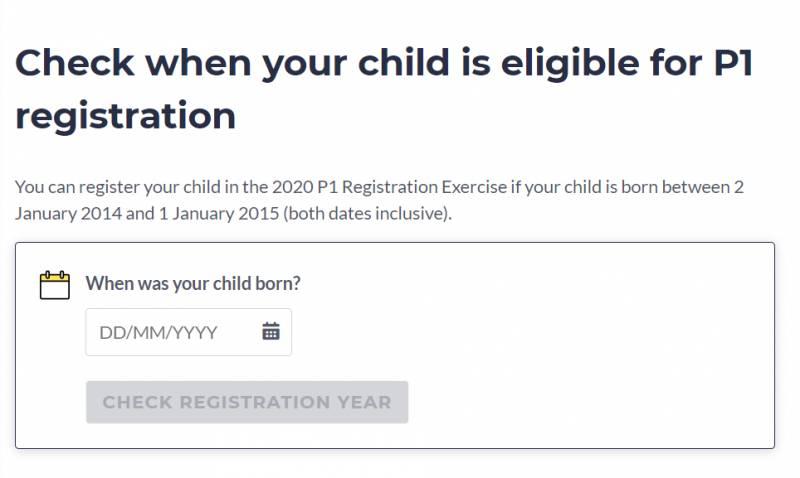Screen dimensions: 800x478
Task: Click the word "Check" in the heading
Action: [x=75, y=64]
